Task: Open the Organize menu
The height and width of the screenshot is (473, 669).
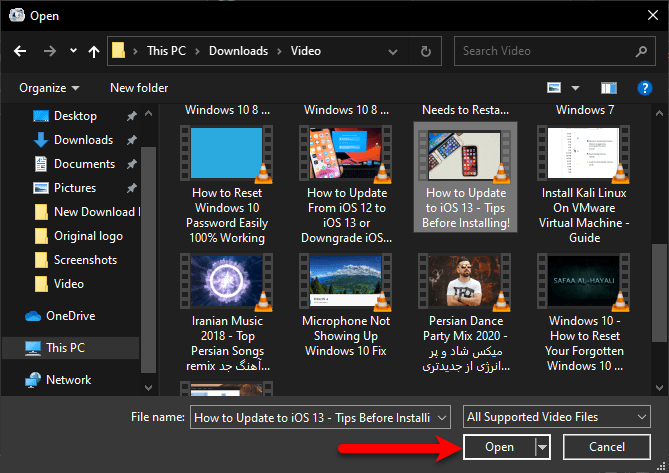Action: click(49, 88)
